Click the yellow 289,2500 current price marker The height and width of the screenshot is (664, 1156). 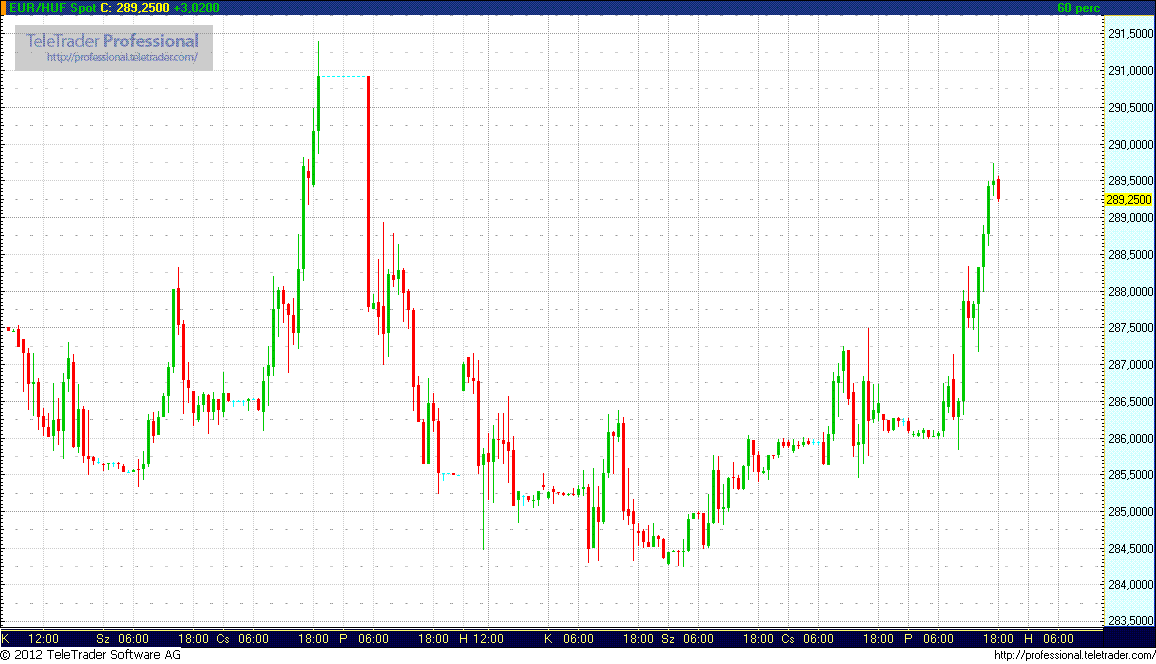click(1129, 200)
